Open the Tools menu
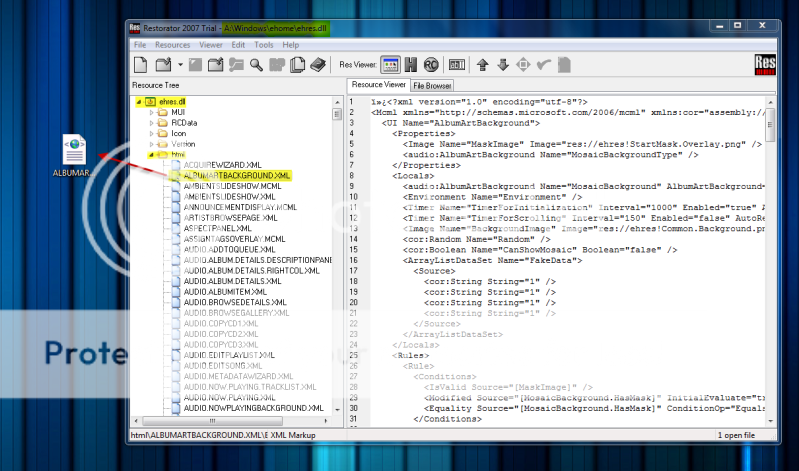This screenshot has width=799, height=471. coord(264,45)
